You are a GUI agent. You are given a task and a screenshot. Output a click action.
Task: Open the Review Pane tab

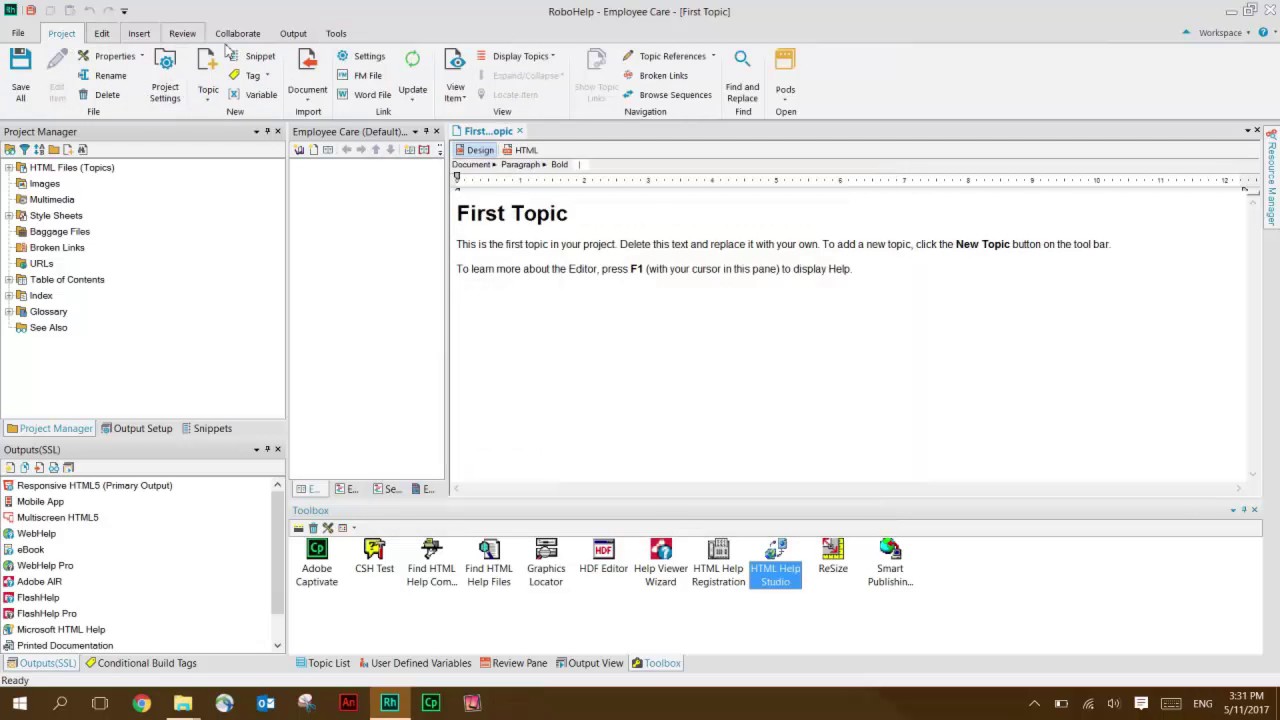coord(513,663)
